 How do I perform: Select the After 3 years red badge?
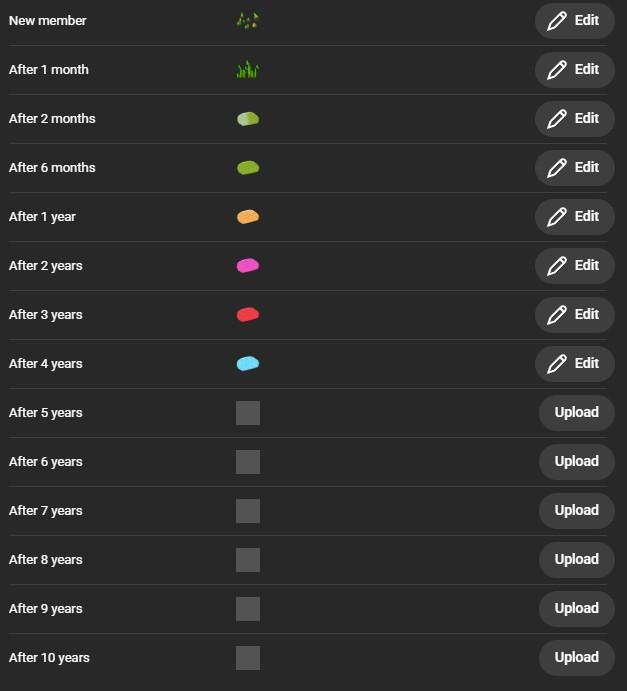247,315
